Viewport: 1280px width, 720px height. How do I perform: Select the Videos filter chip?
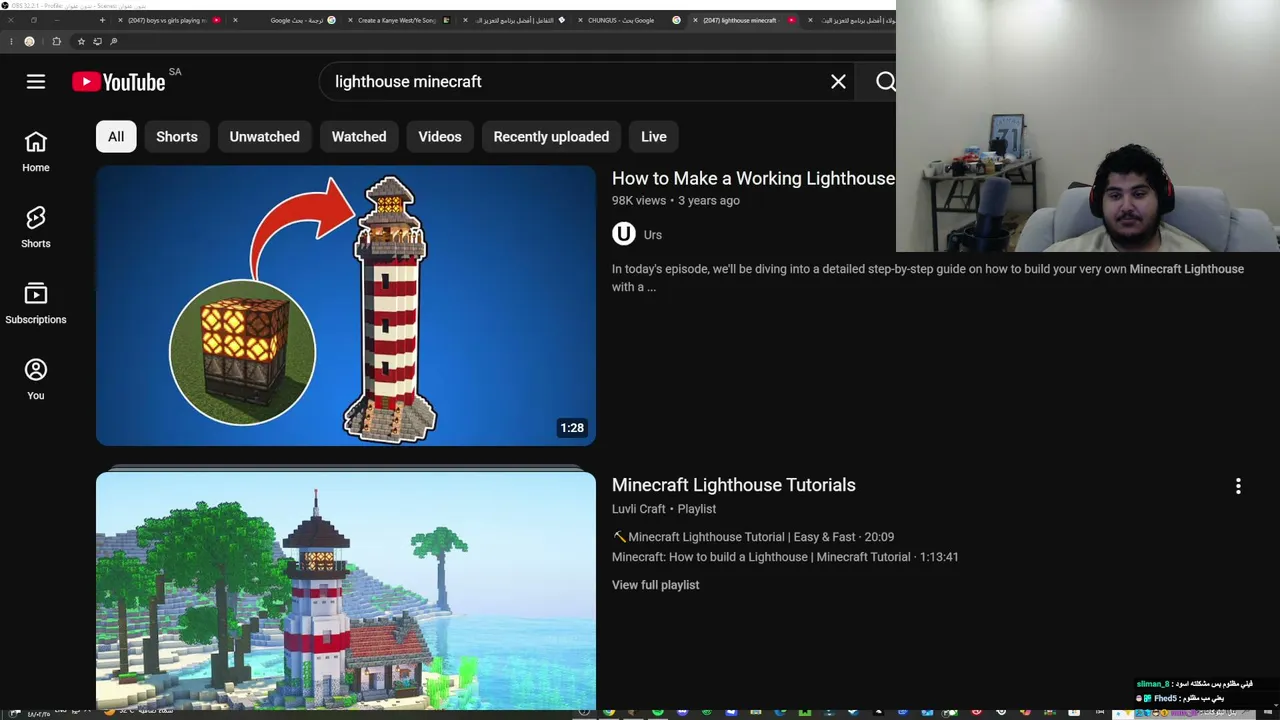pos(440,137)
